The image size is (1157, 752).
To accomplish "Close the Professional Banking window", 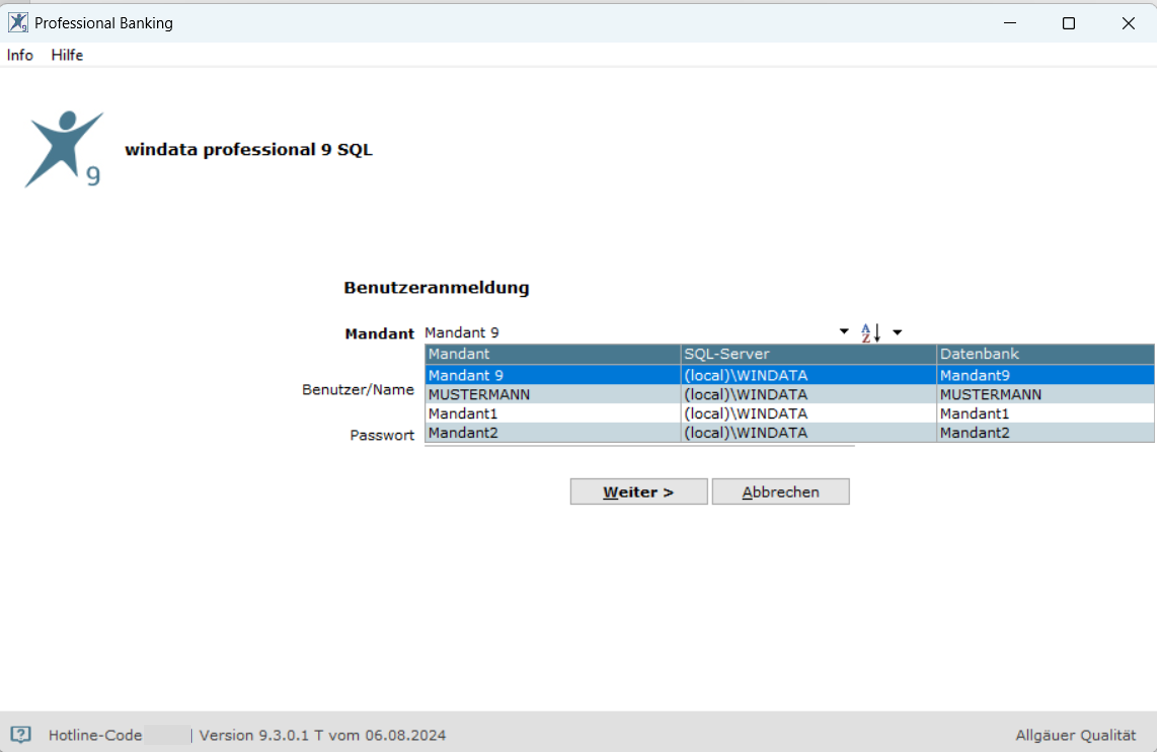I will click(1128, 23).
